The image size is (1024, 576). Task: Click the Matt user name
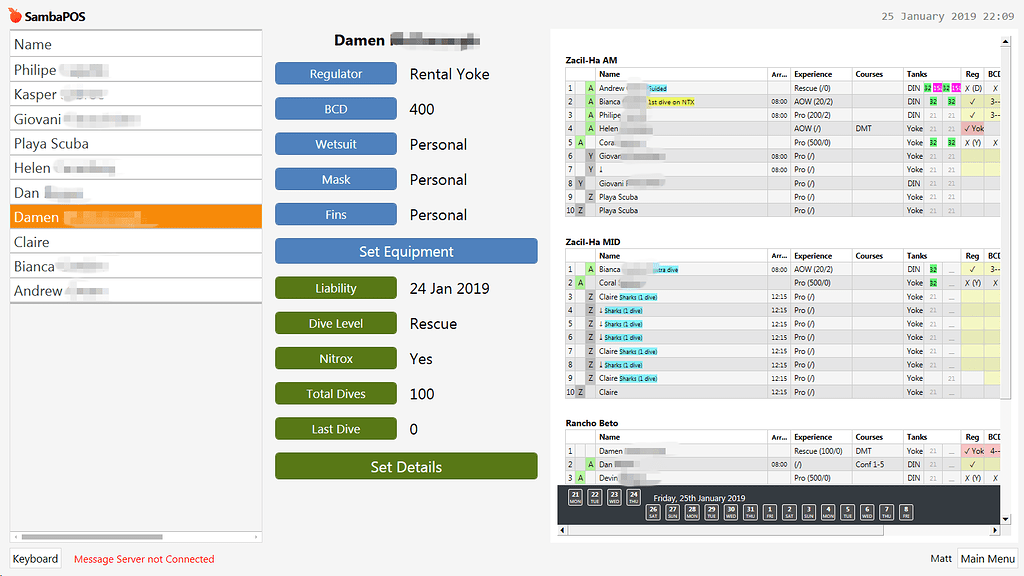click(941, 558)
